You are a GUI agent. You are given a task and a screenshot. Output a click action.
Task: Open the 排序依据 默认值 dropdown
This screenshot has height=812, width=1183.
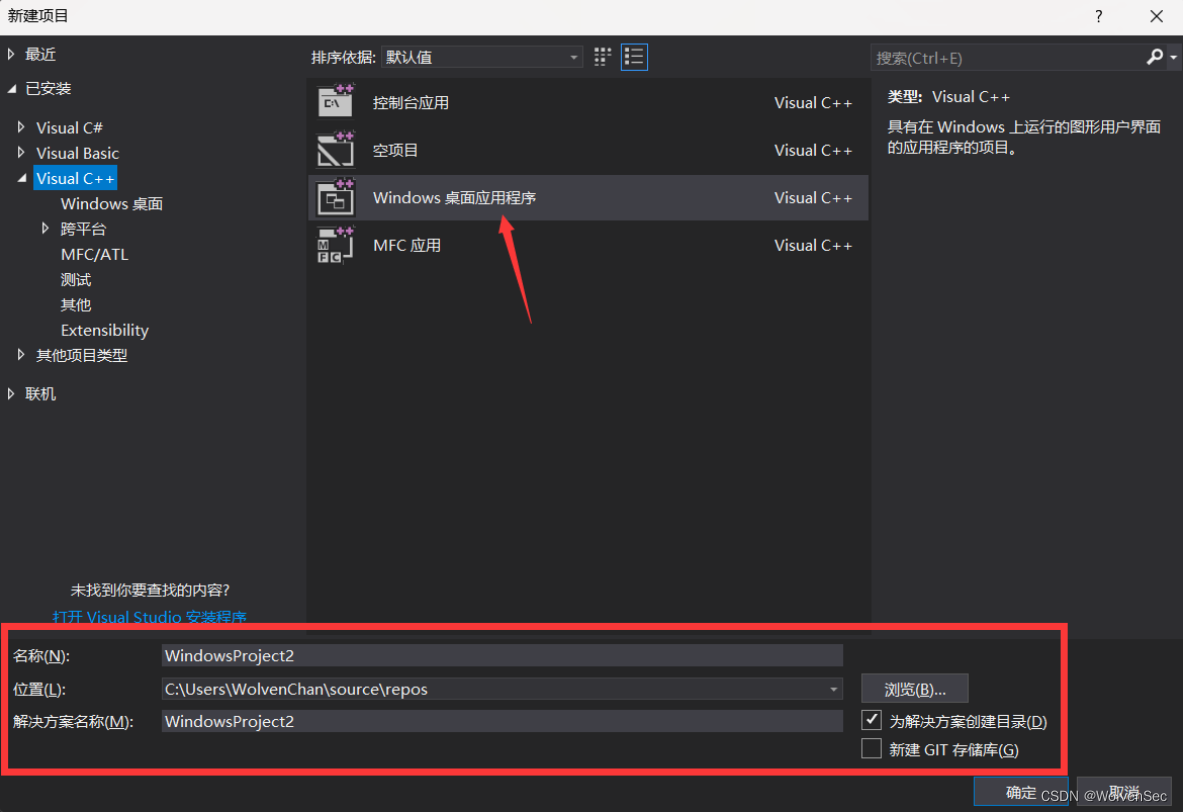coord(573,57)
